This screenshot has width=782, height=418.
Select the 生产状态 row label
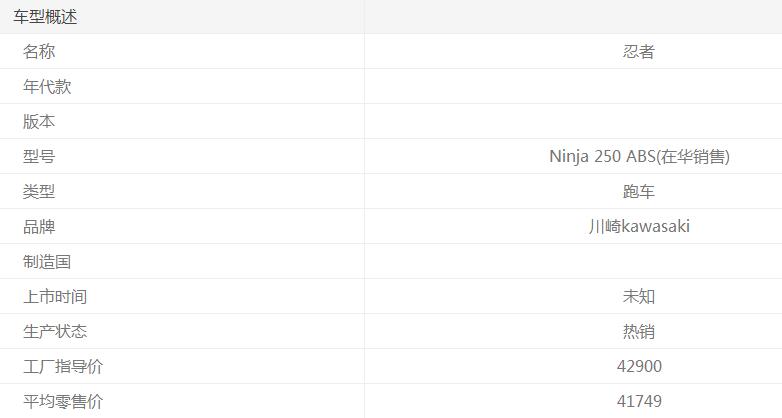(x=55, y=332)
